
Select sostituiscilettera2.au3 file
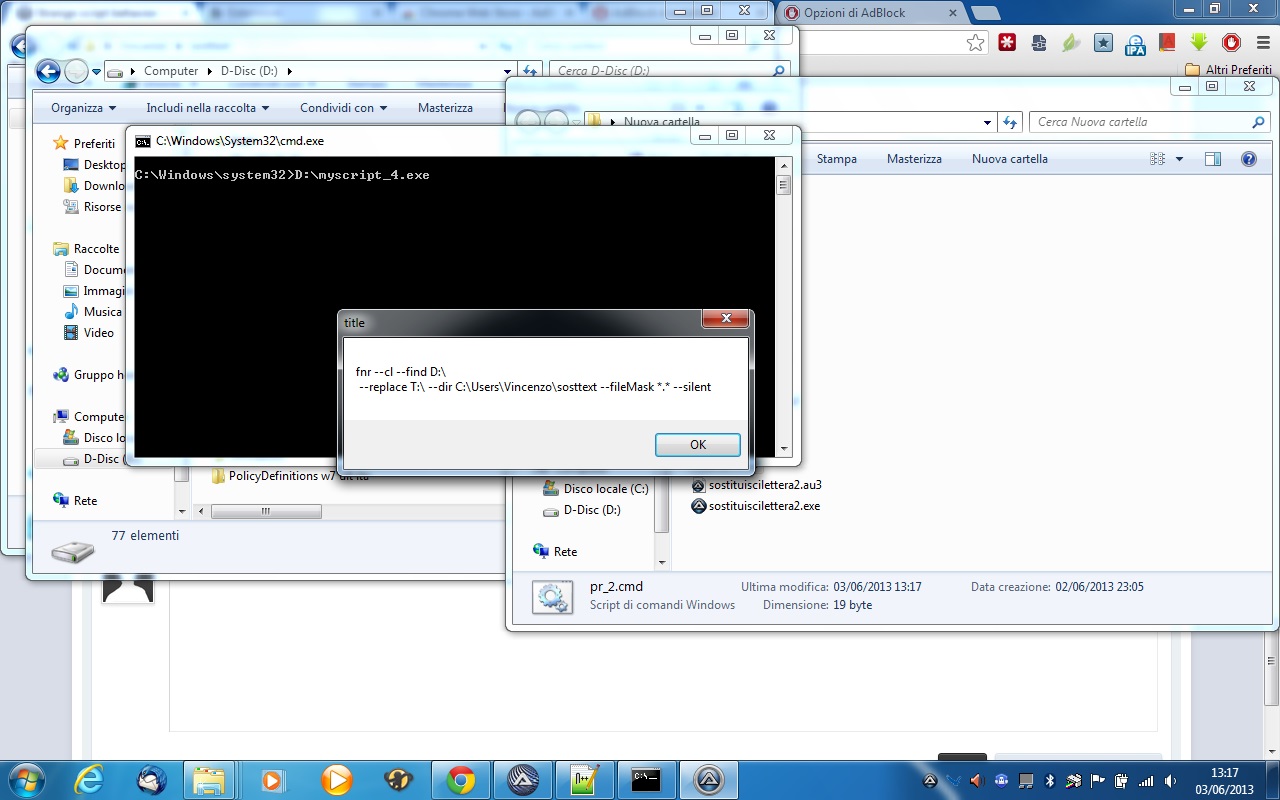tap(756, 485)
